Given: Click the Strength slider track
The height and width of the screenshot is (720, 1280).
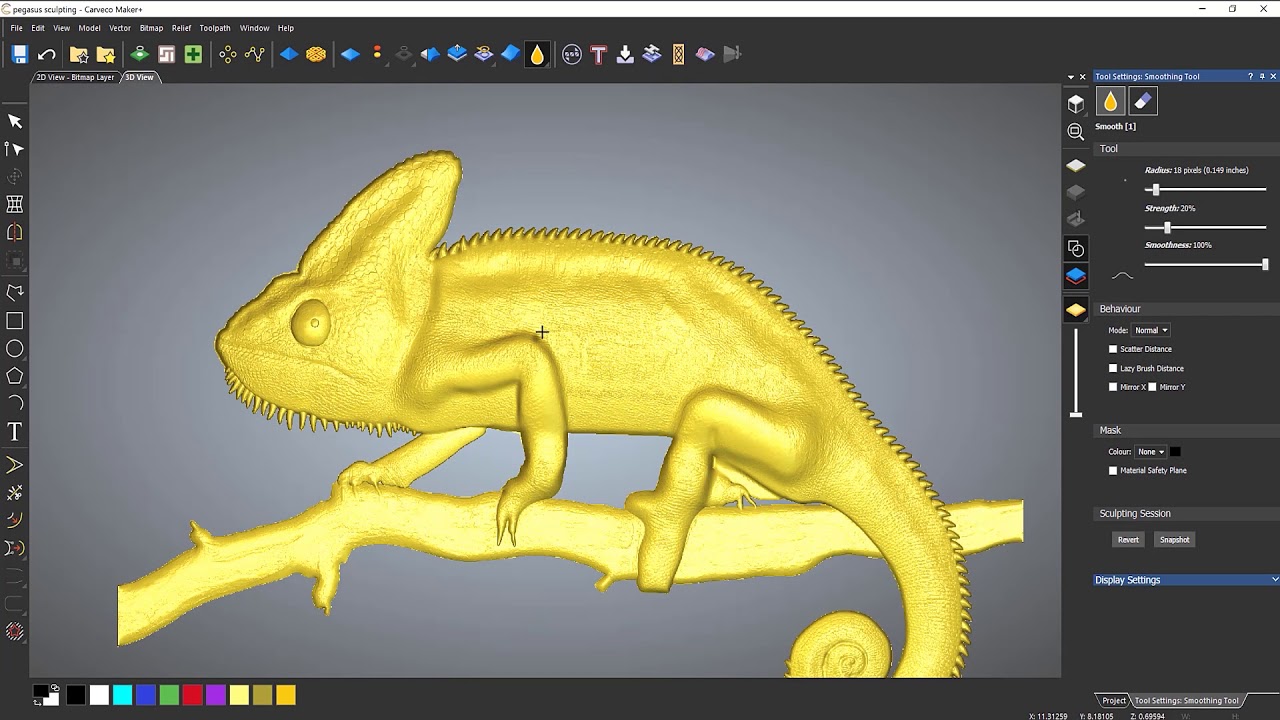Looking at the screenshot, I should (x=1205, y=227).
